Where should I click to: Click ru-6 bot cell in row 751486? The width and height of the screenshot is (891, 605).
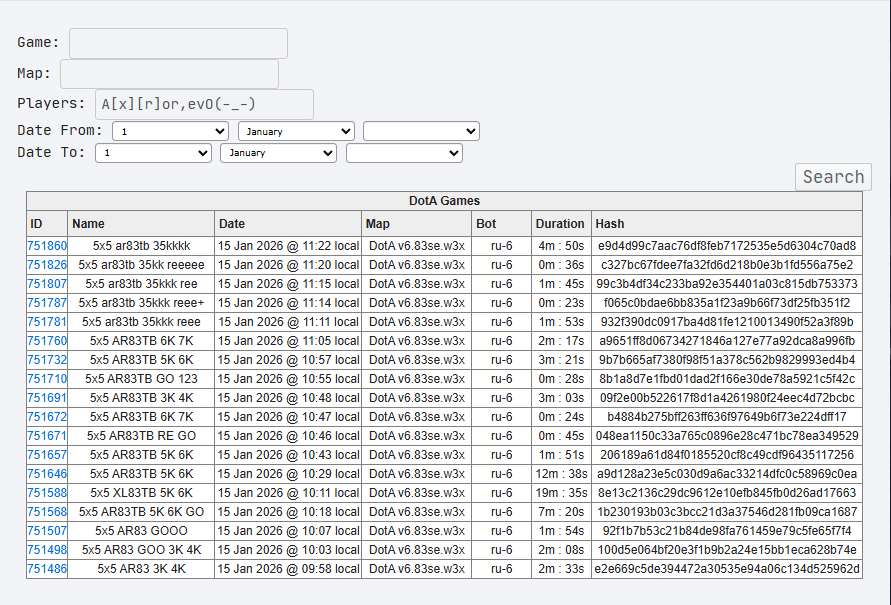click(502, 569)
